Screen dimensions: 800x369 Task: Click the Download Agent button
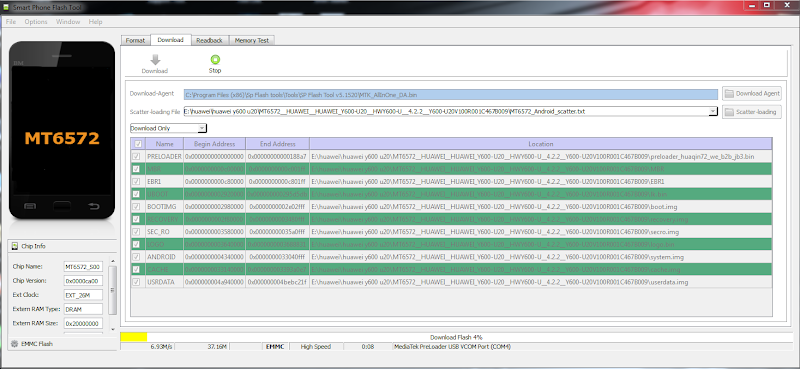coord(752,93)
